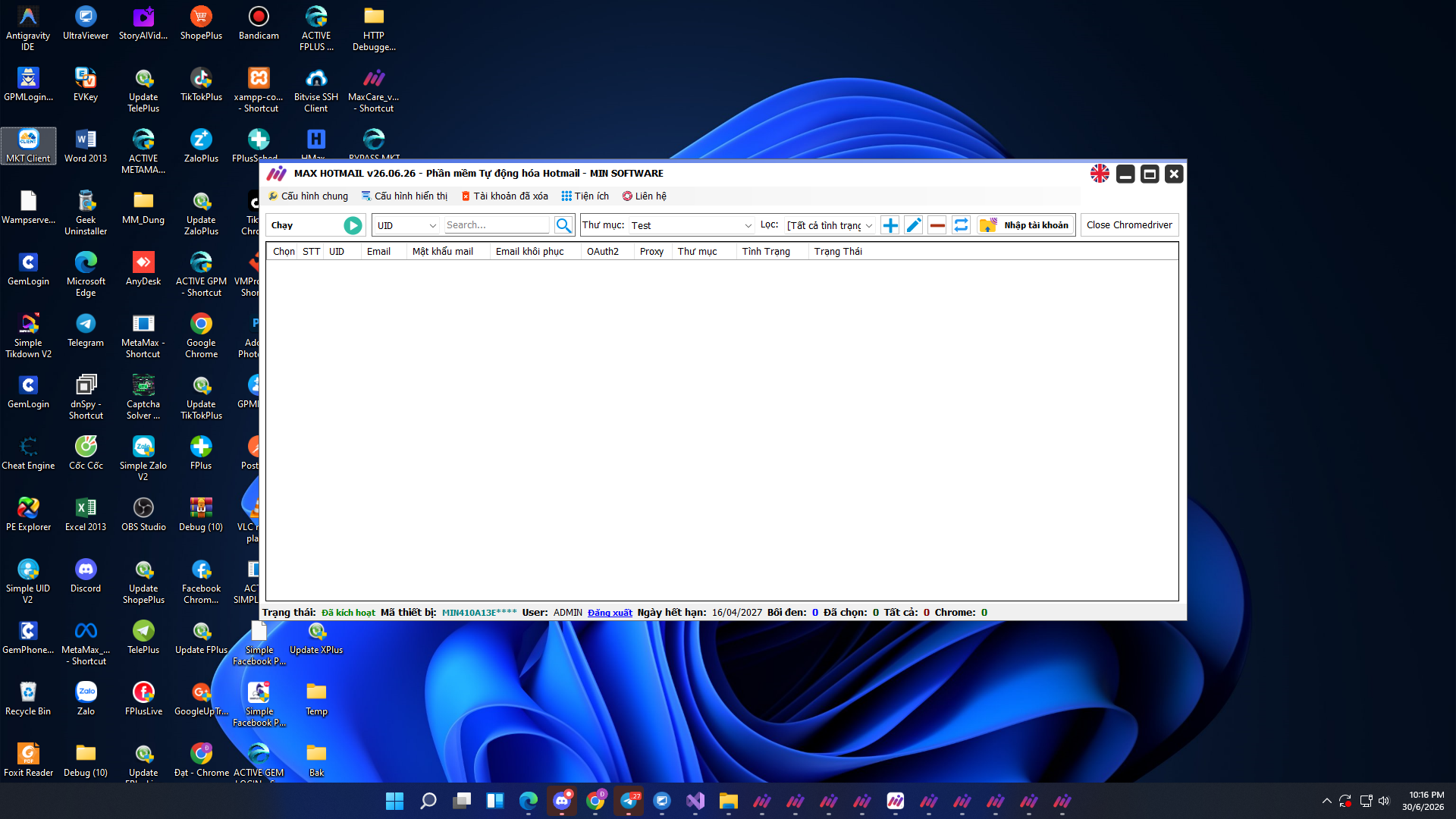Image resolution: width=1456 pixels, height=819 pixels.
Task: Click the Đăng xuất link
Action: (610, 613)
